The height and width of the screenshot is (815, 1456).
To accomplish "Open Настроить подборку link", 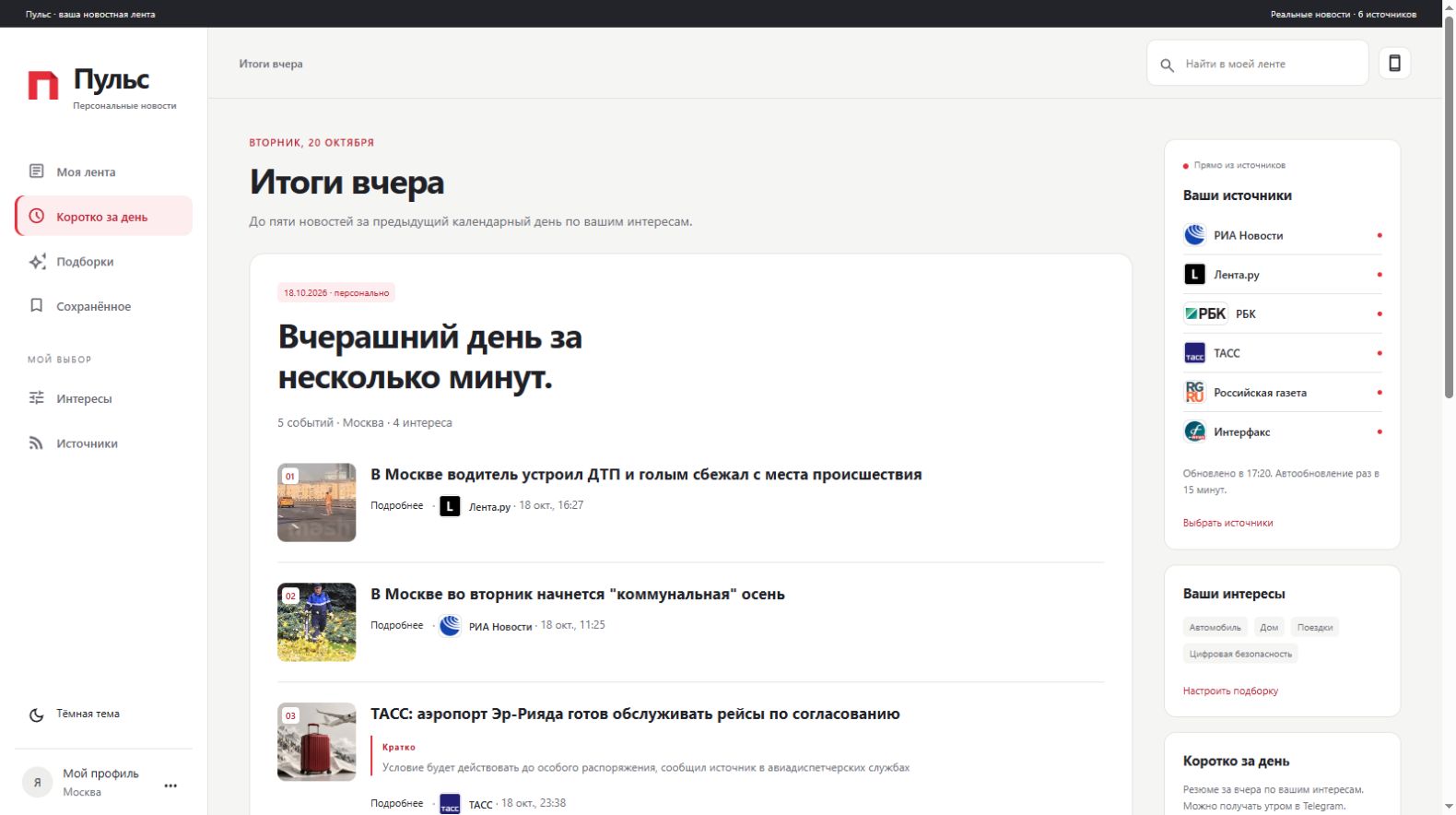I will (1230, 691).
